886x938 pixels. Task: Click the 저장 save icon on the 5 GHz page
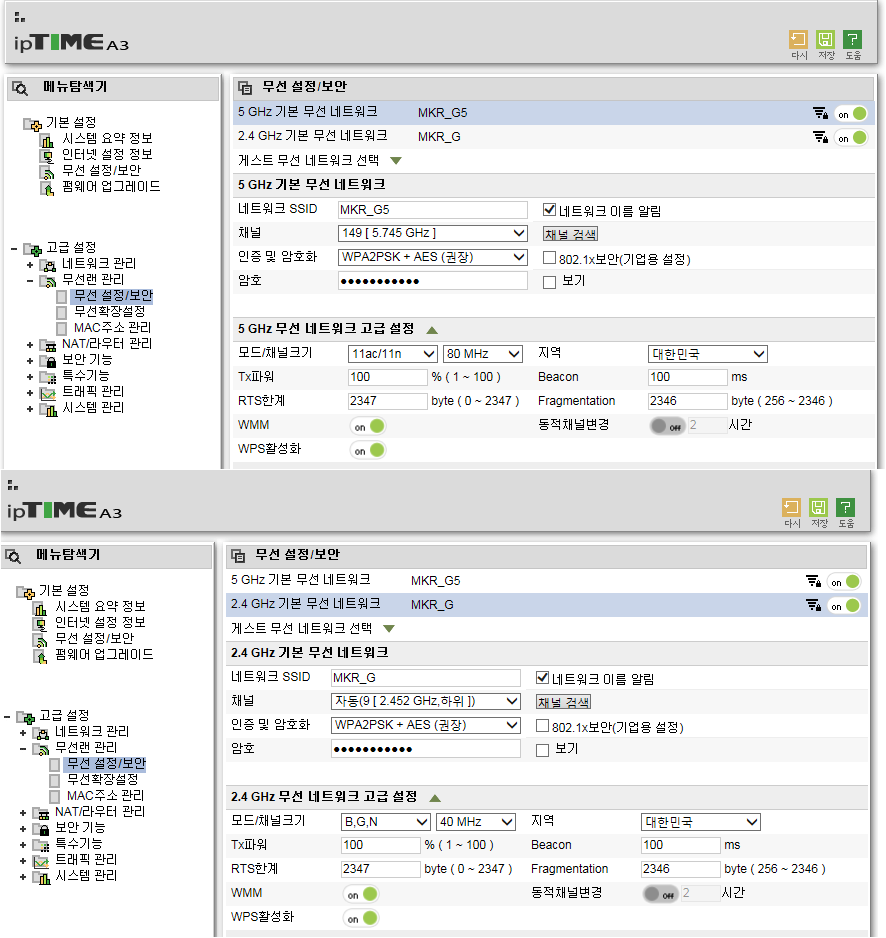tap(826, 40)
